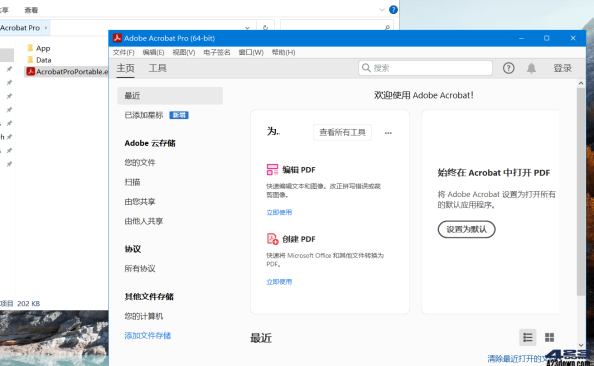Open 扫描 in the sidebar
This screenshot has height=366, width=594.
point(132,182)
